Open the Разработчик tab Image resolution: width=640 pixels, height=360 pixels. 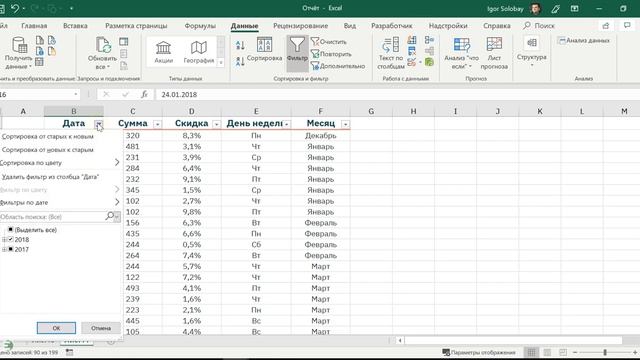pos(391,26)
